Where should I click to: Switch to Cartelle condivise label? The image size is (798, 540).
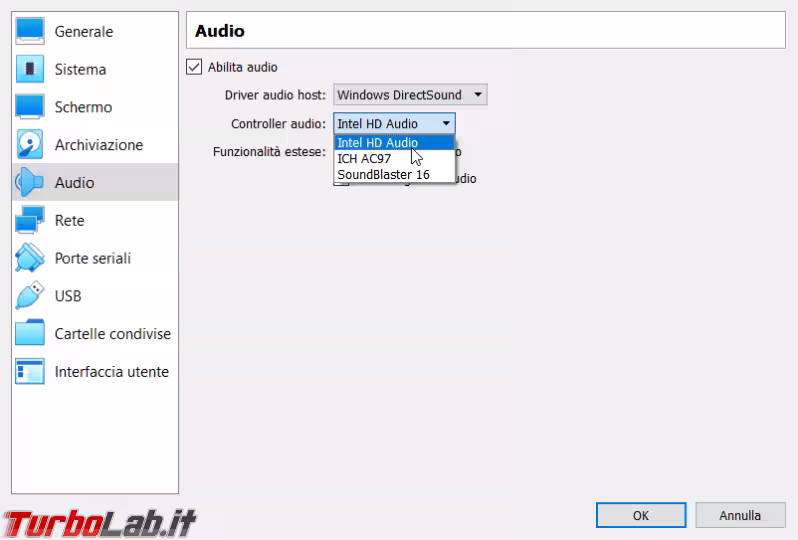click(x=112, y=334)
